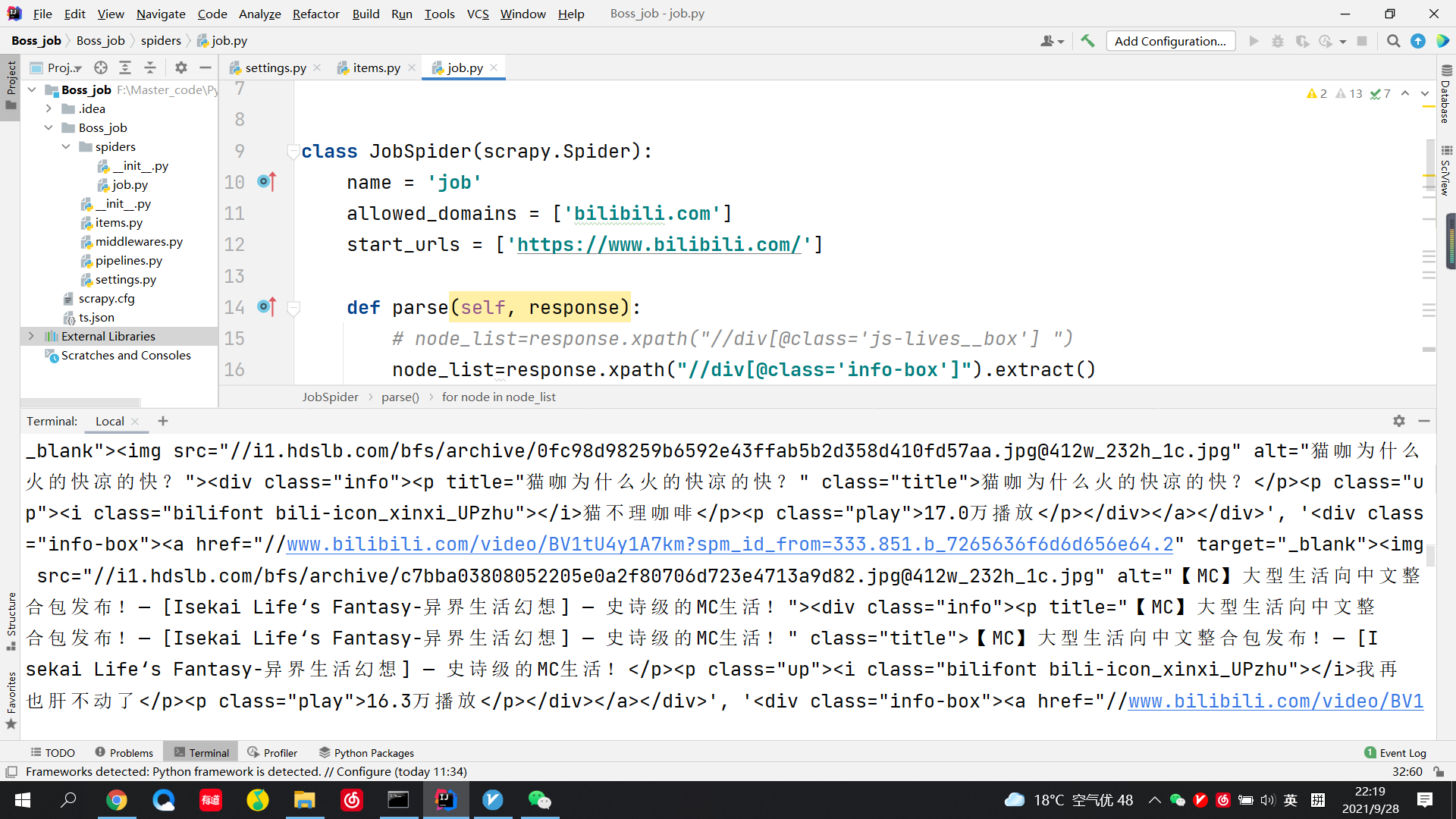Click the Search Everywhere magnifier icon
This screenshot has height=819, width=1456.
(x=1393, y=41)
